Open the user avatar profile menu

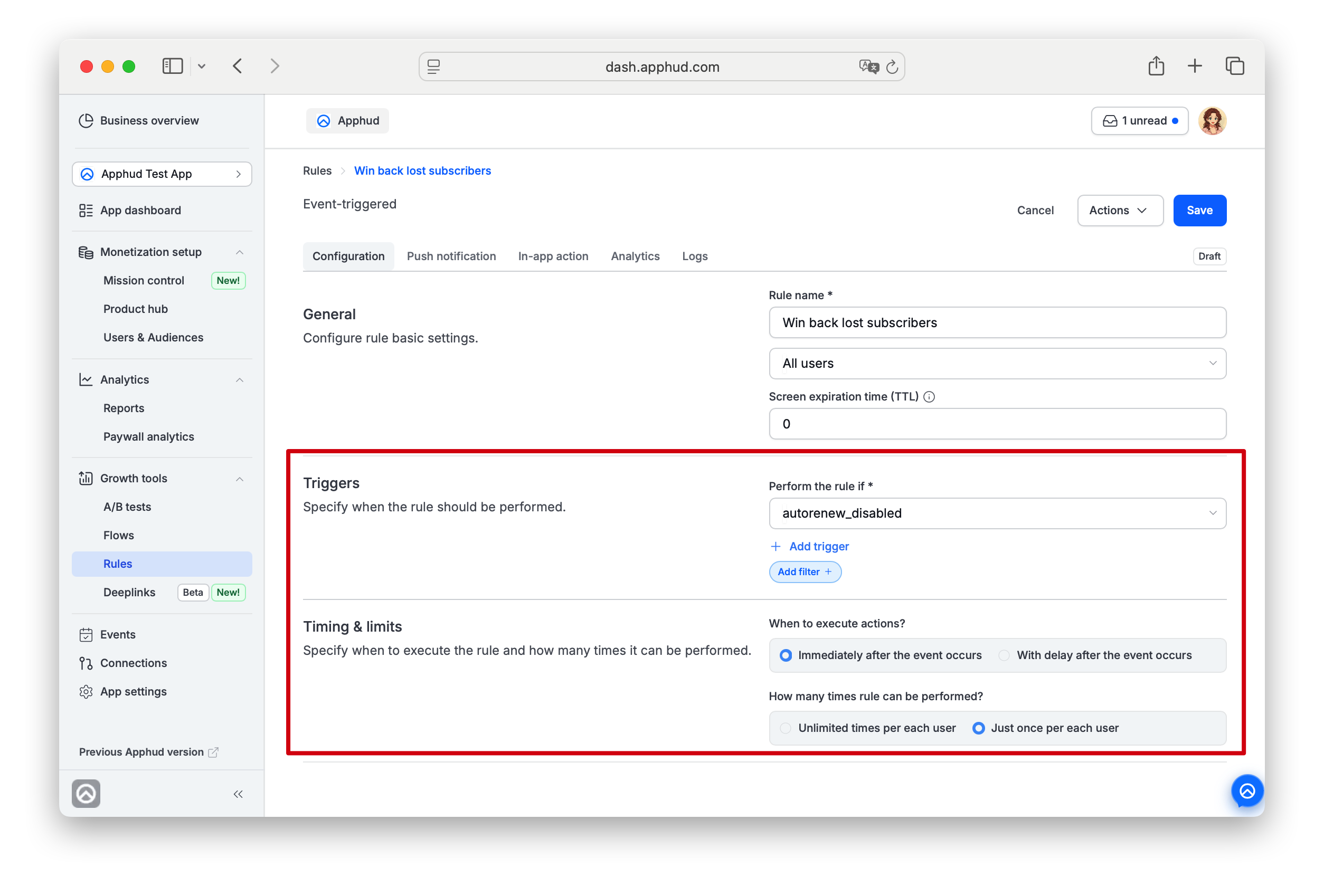point(1212,121)
